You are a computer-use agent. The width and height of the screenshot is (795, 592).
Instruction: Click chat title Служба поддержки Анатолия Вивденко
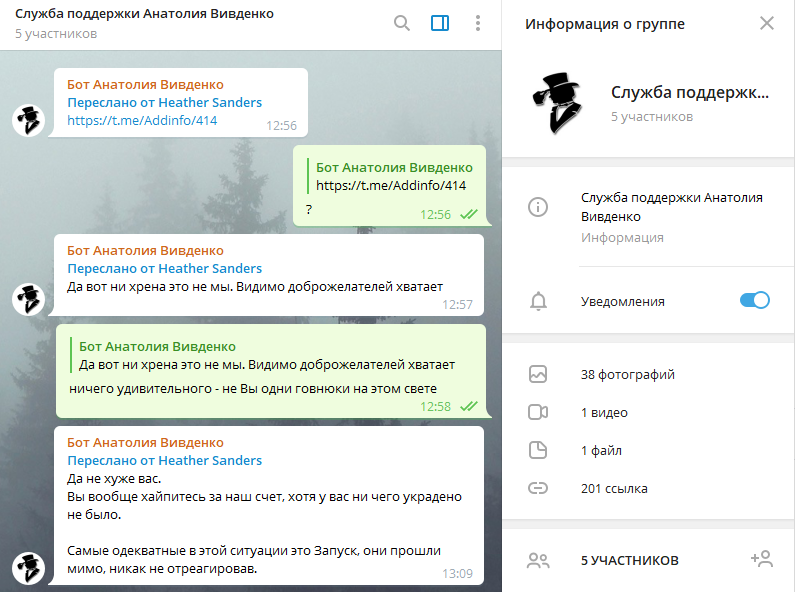tap(144, 14)
